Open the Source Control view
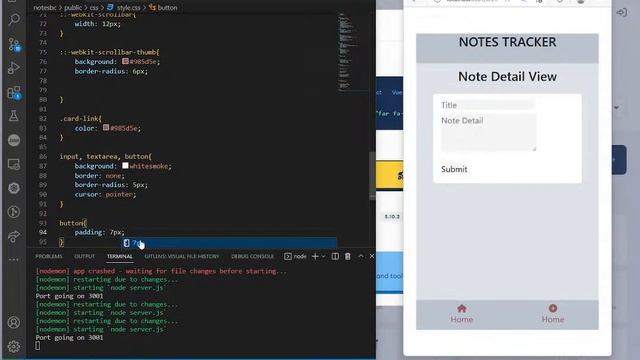 pyautogui.click(x=14, y=44)
